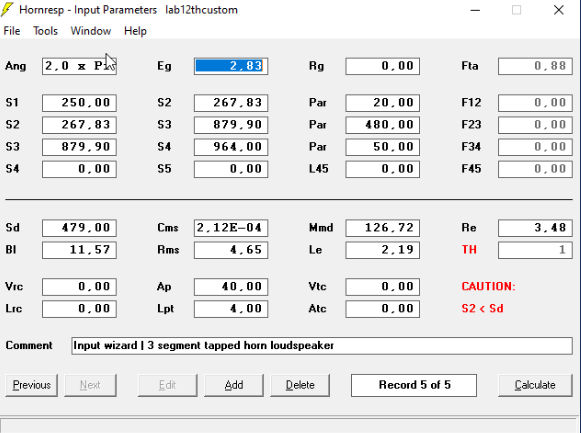Select the Atc input field
The width and height of the screenshot is (581, 433).
(382, 309)
